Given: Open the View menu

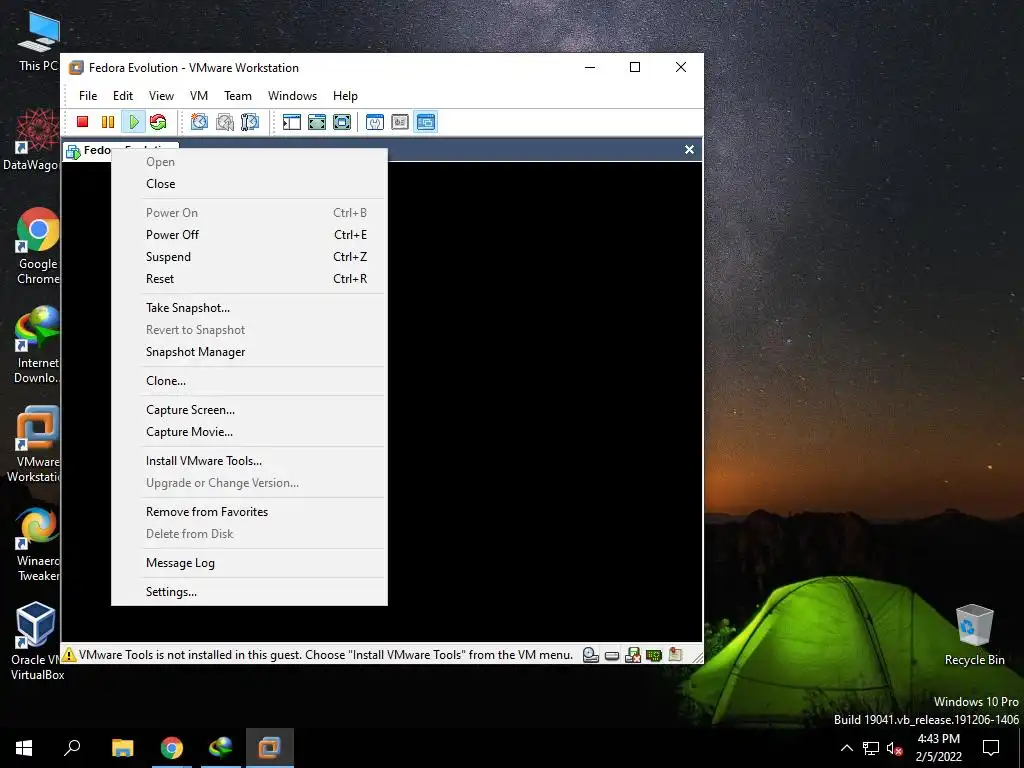Looking at the screenshot, I should click(161, 96).
